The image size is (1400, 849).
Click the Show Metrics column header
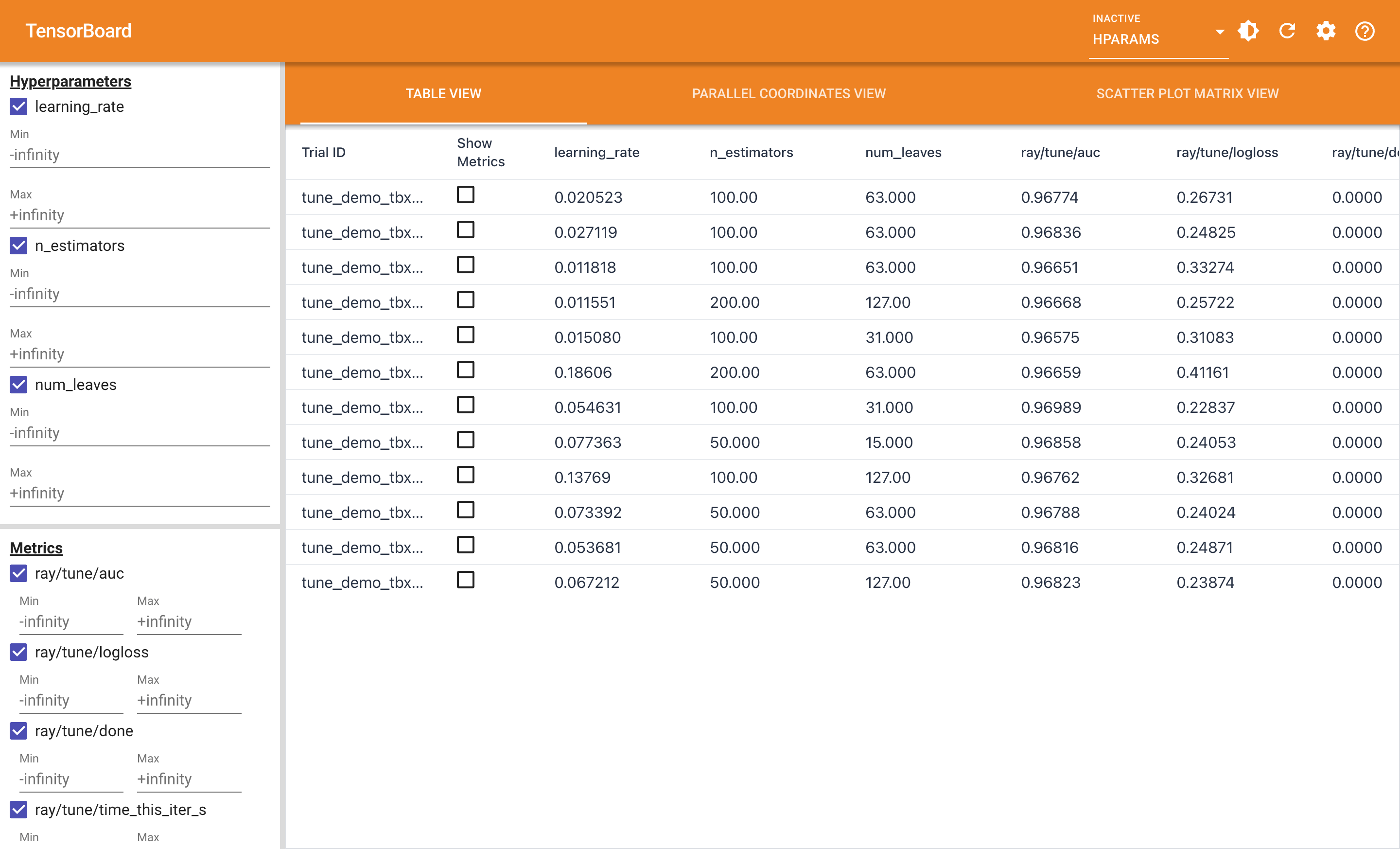point(481,152)
